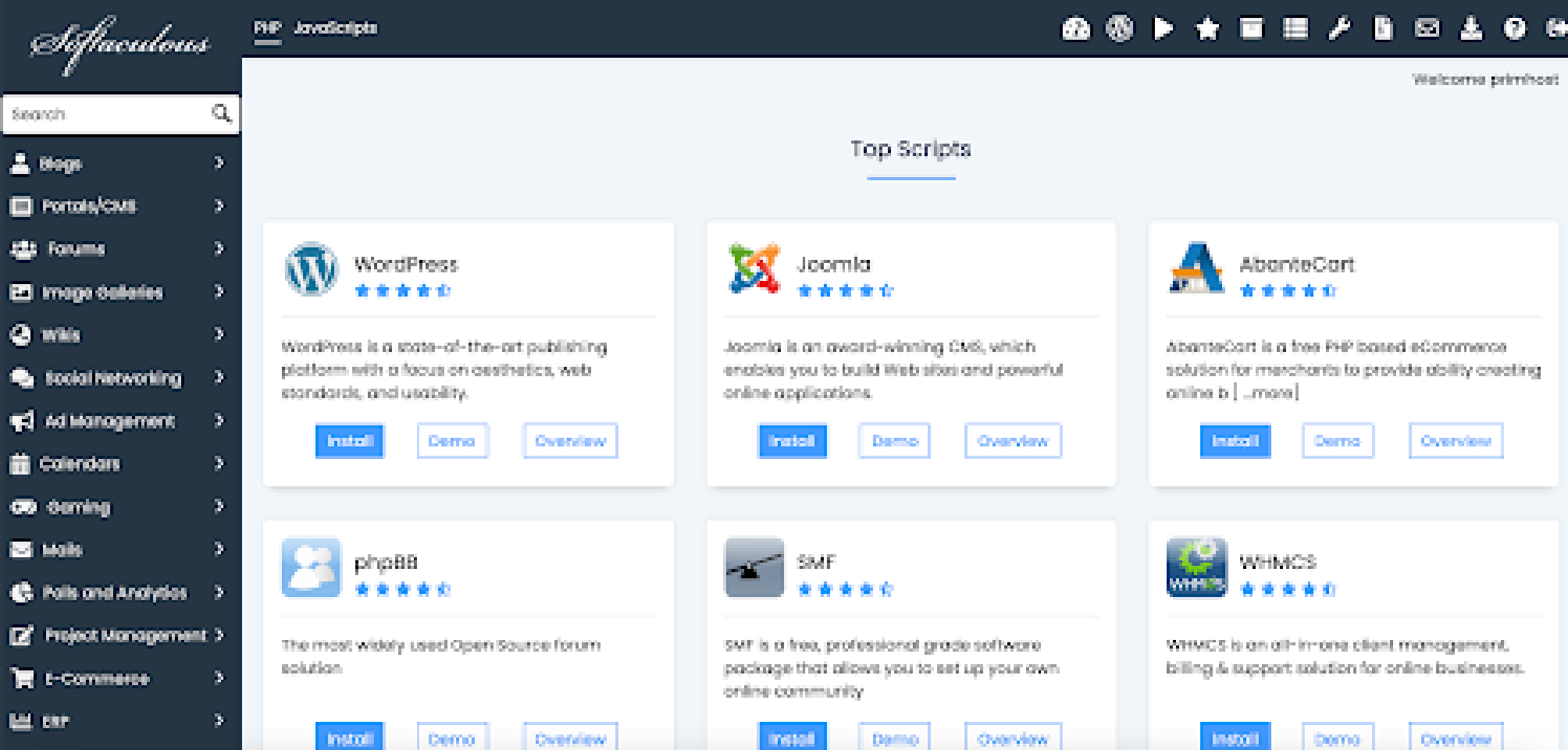Click the WordPress logo thumbnail
Image resolution: width=1568 pixels, height=750 pixels.
(x=312, y=269)
